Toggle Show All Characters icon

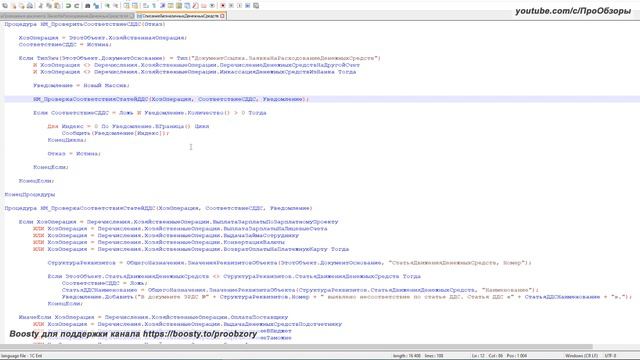coord(154,6)
